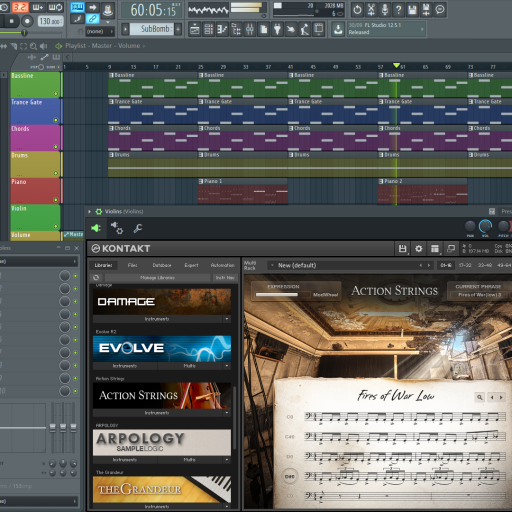The height and width of the screenshot is (512, 512).
Task: Click Kontakt save floppy icon
Action: pyautogui.click(x=402, y=249)
